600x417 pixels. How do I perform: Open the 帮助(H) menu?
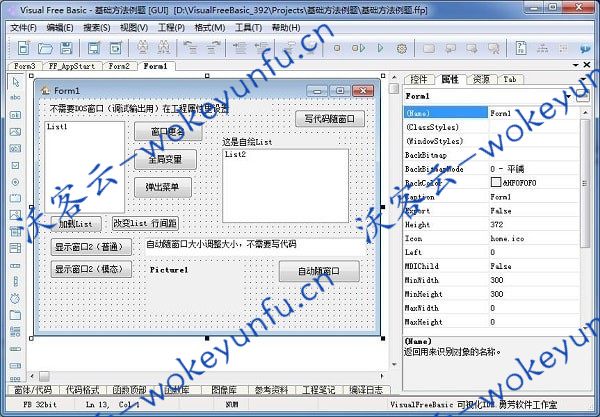click(285, 28)
